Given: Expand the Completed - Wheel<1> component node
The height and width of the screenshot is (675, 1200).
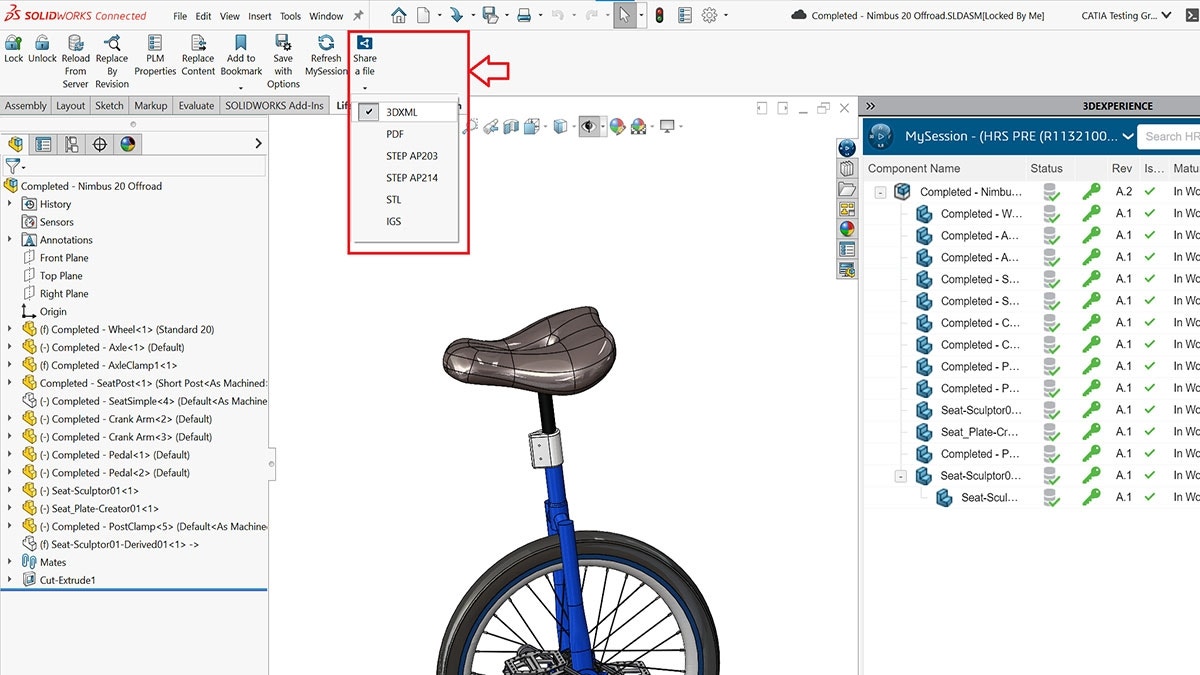Looking at the screenshot, I should (10, 329).
